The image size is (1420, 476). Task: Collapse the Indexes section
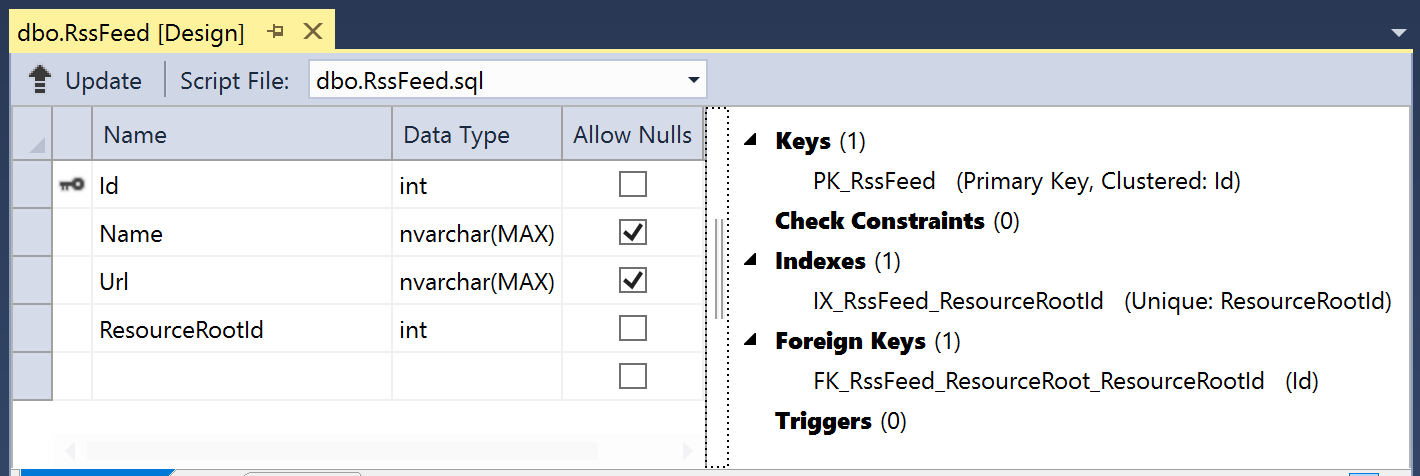coord(751,261)
